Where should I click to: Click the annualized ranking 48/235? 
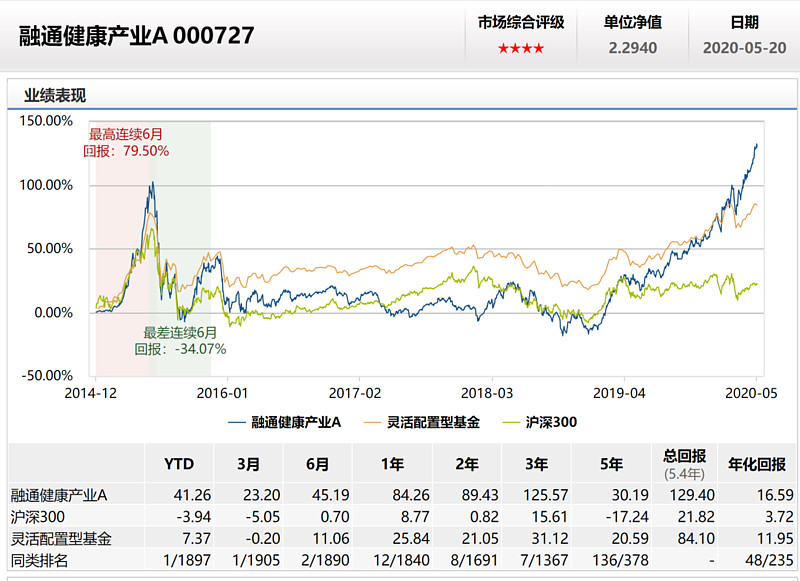click(769, 561)
